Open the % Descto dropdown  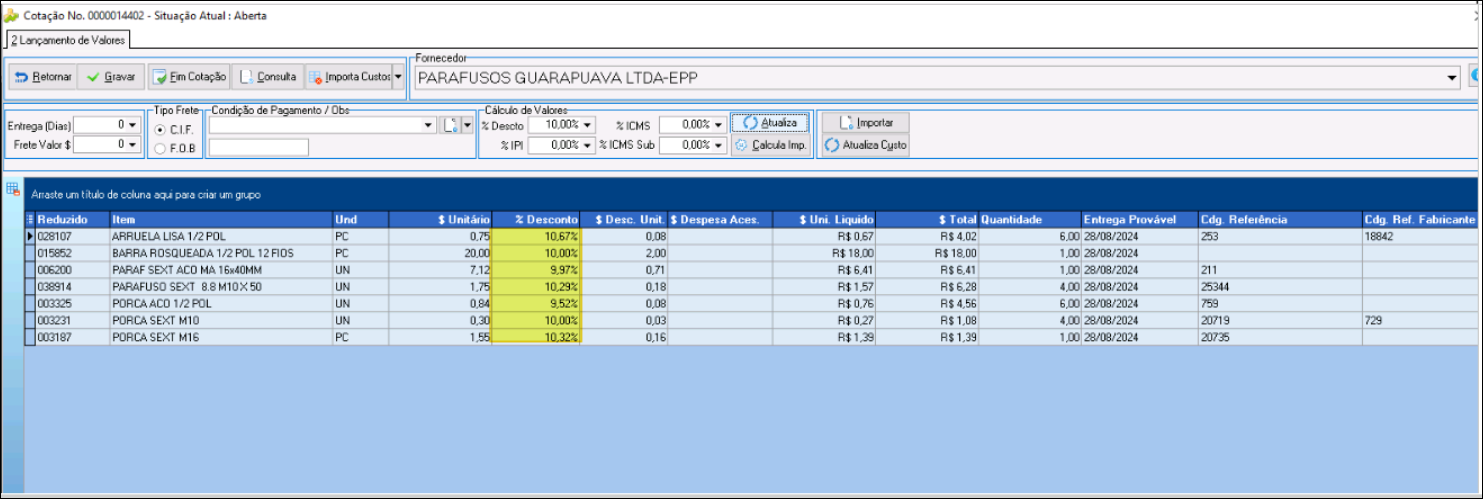(x=588, y=125)
